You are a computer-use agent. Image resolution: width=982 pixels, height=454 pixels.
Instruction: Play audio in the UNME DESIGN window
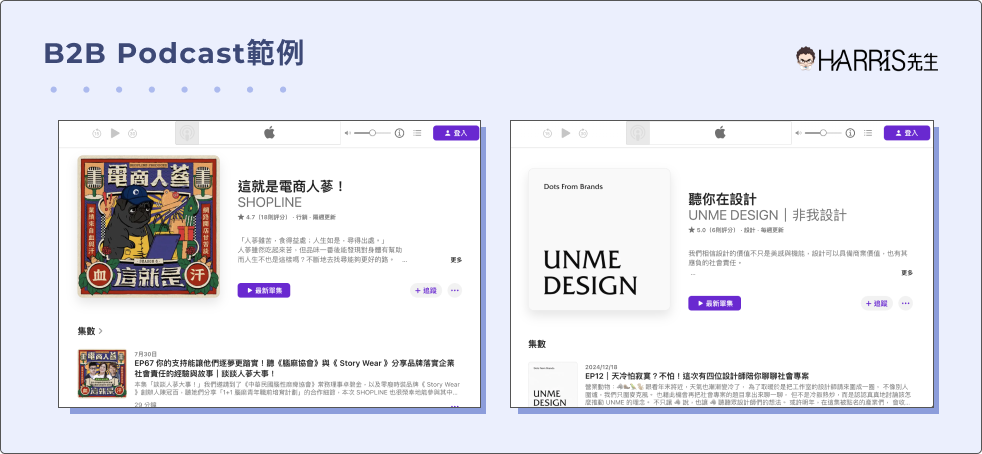[x=566, y=133]
